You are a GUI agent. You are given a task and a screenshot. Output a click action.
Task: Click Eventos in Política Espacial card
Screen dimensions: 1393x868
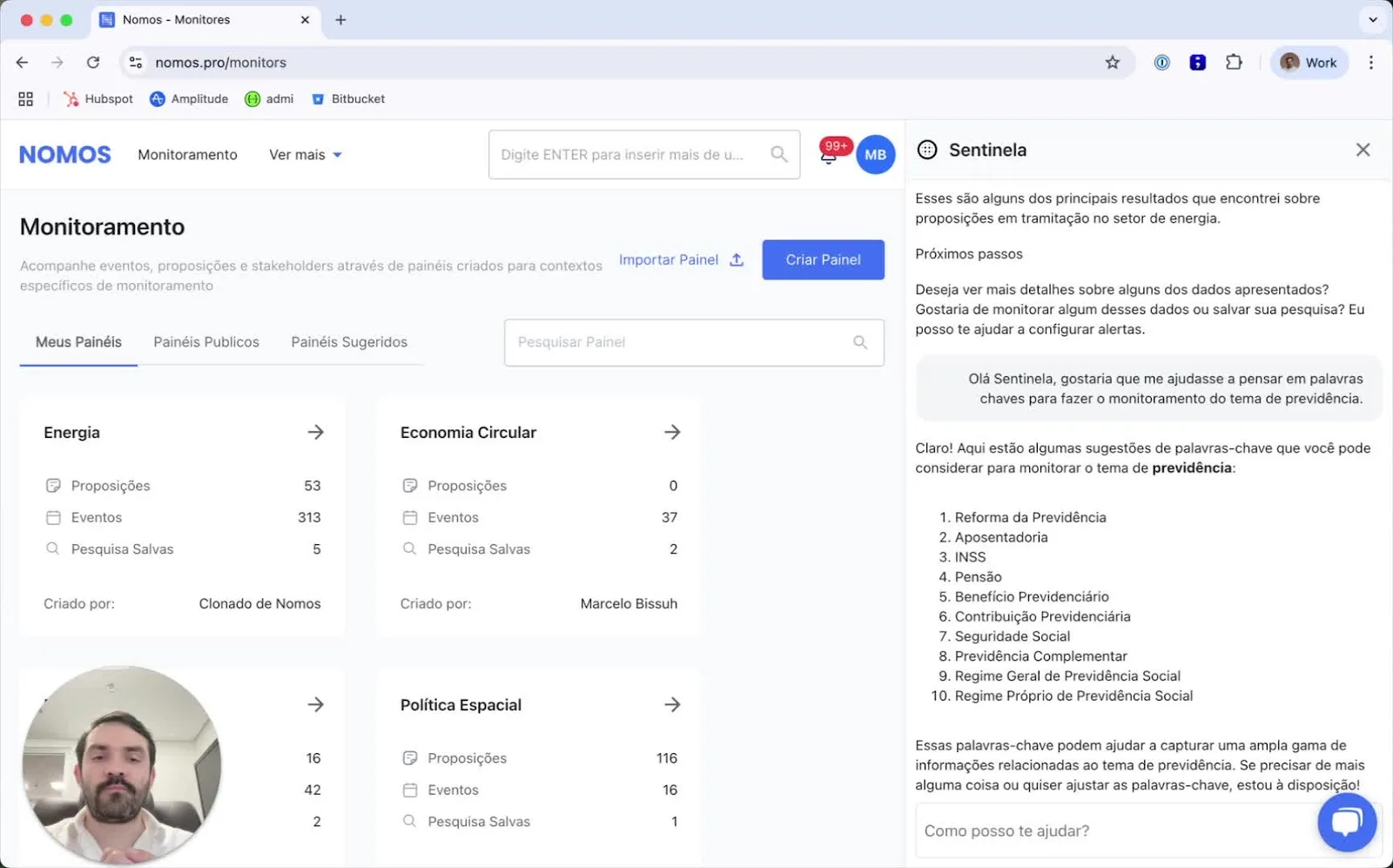pos(539,790)
